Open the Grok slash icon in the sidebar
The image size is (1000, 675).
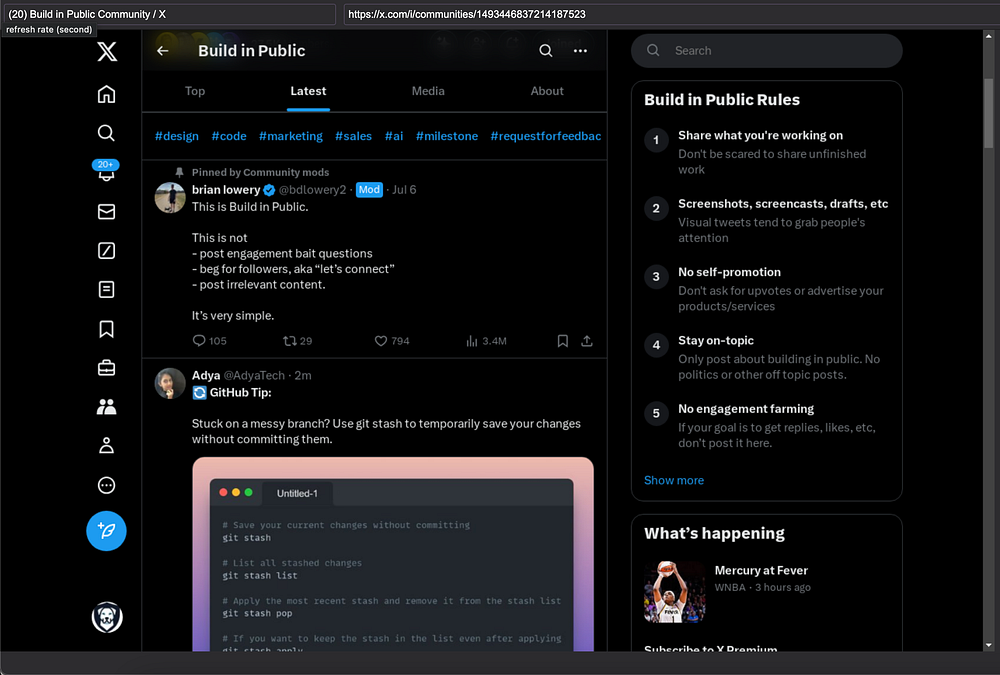click(x=107, y=251)
